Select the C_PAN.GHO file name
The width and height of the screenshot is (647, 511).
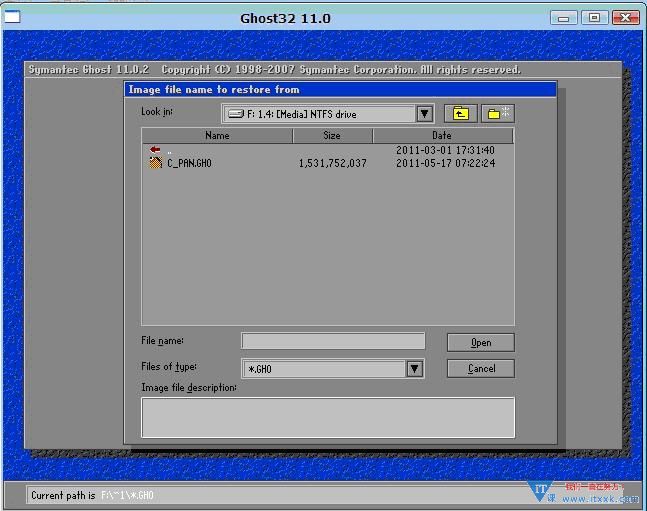pos(189,163)
